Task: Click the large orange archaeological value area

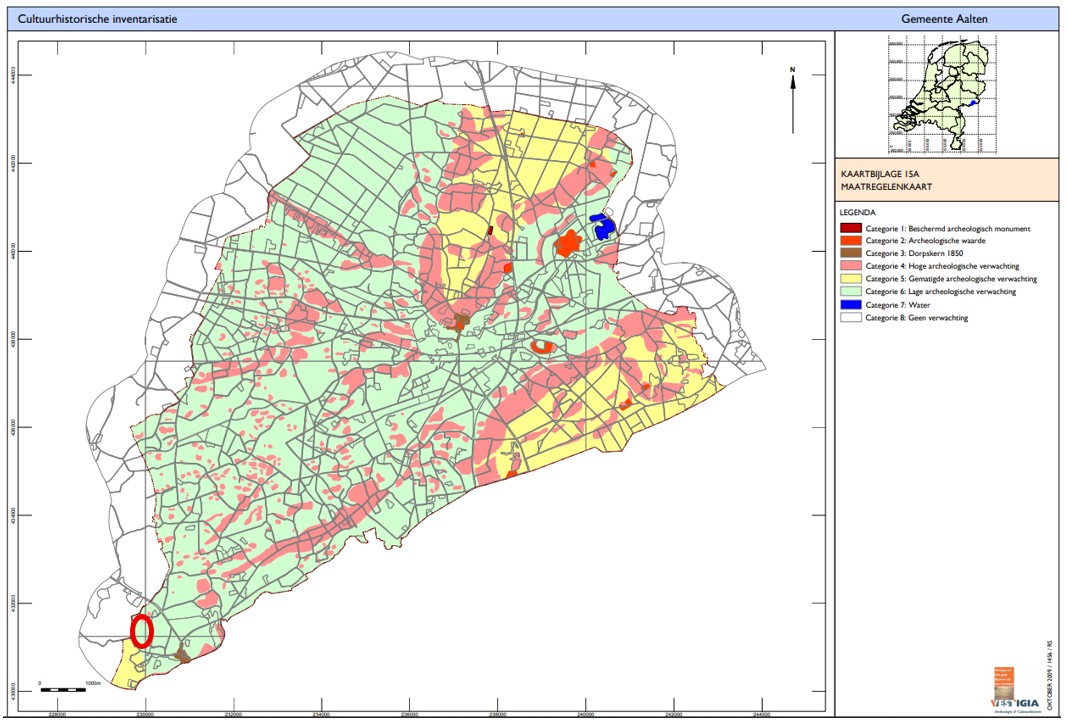Action: click(x=569, y=243)
